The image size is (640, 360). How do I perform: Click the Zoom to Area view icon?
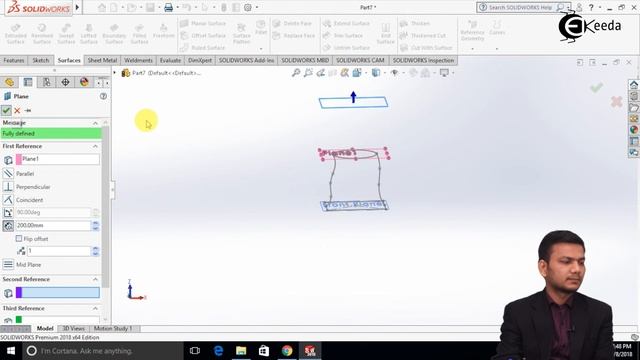click(x=308, y=73)
